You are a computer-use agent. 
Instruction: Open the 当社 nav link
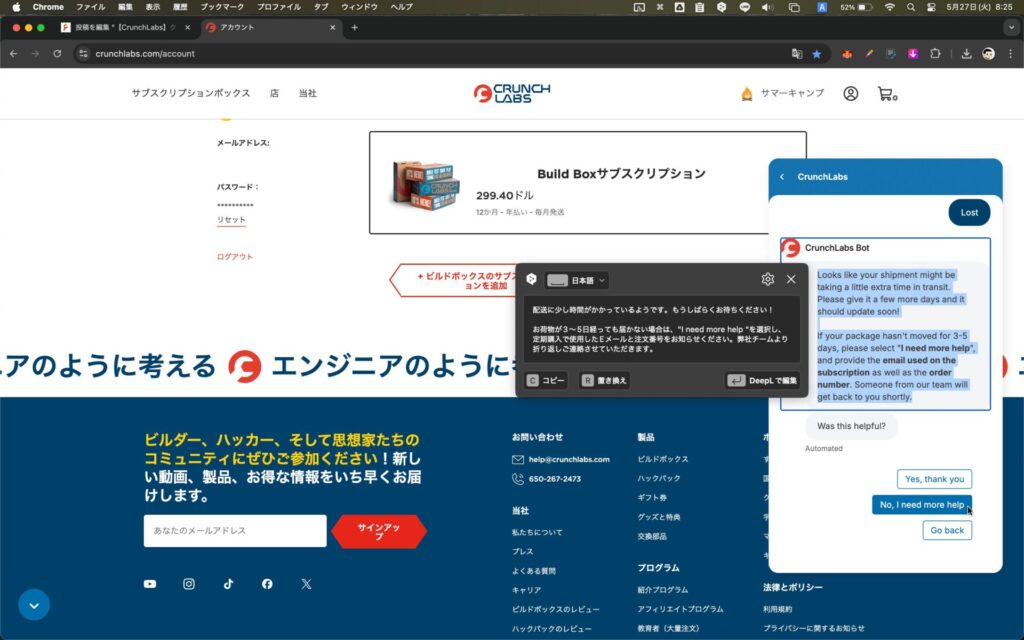(x=308, y=93)
